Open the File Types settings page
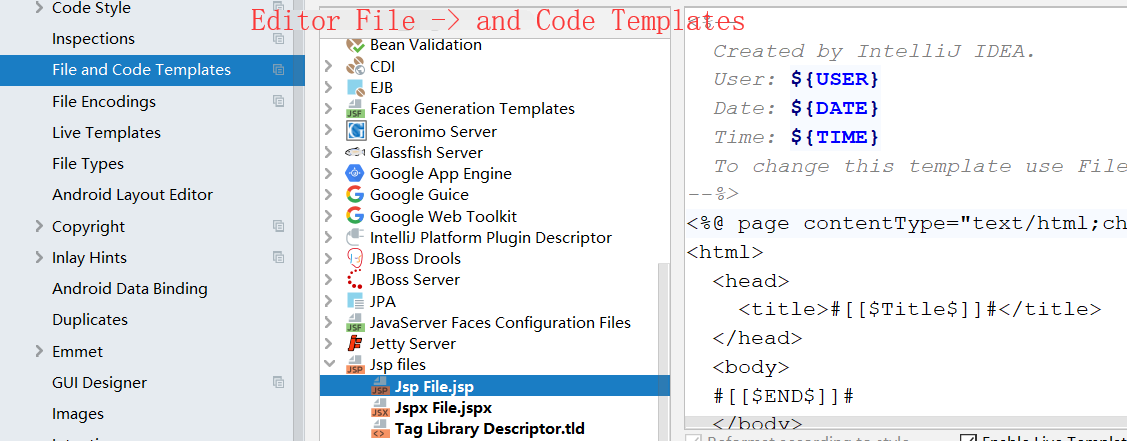1127x441 pixels. click(88, 164)
